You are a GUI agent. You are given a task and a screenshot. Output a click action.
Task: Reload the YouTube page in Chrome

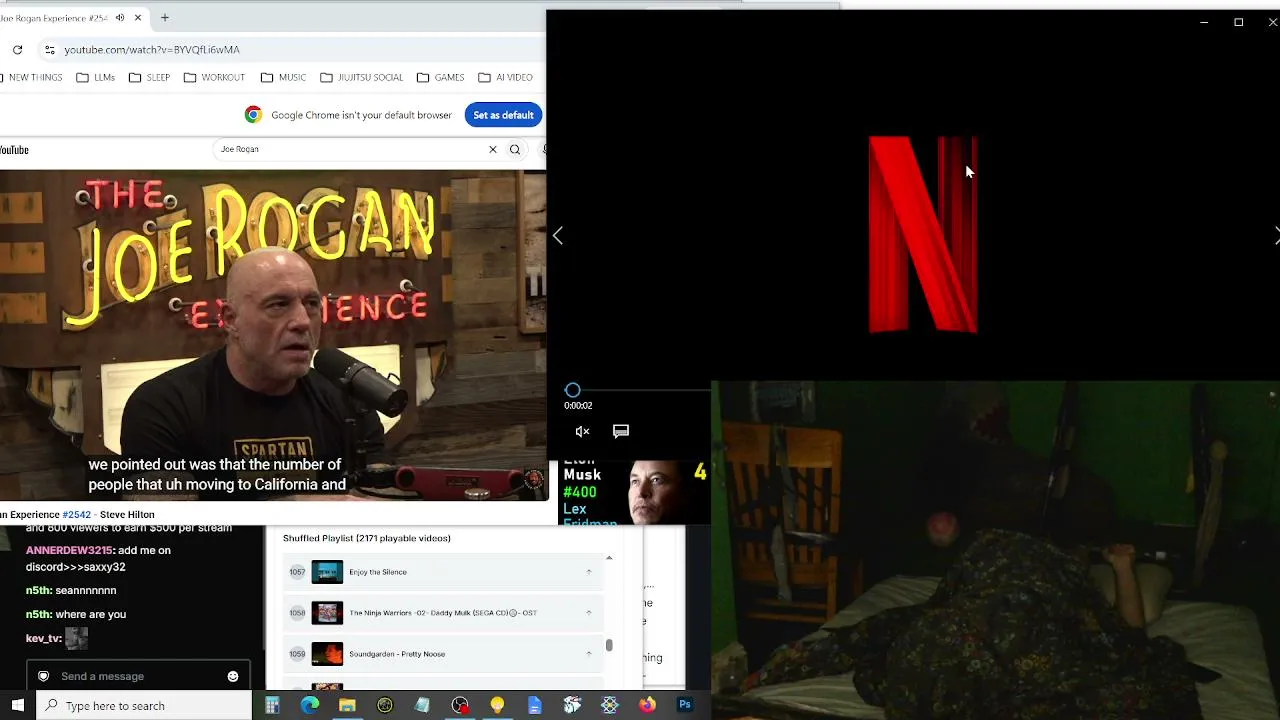17,49
